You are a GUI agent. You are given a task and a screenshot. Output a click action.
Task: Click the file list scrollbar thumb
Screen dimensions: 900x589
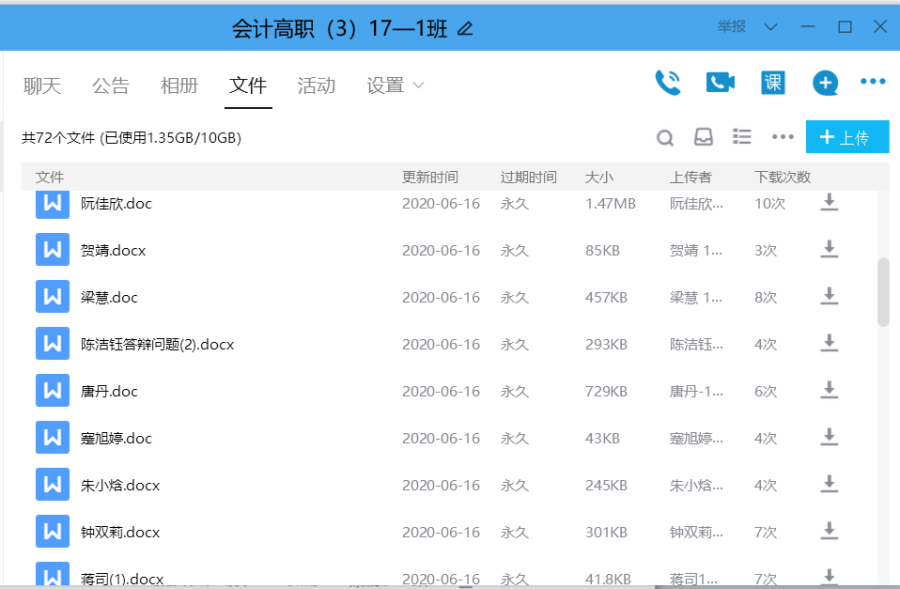pos(883,293)
